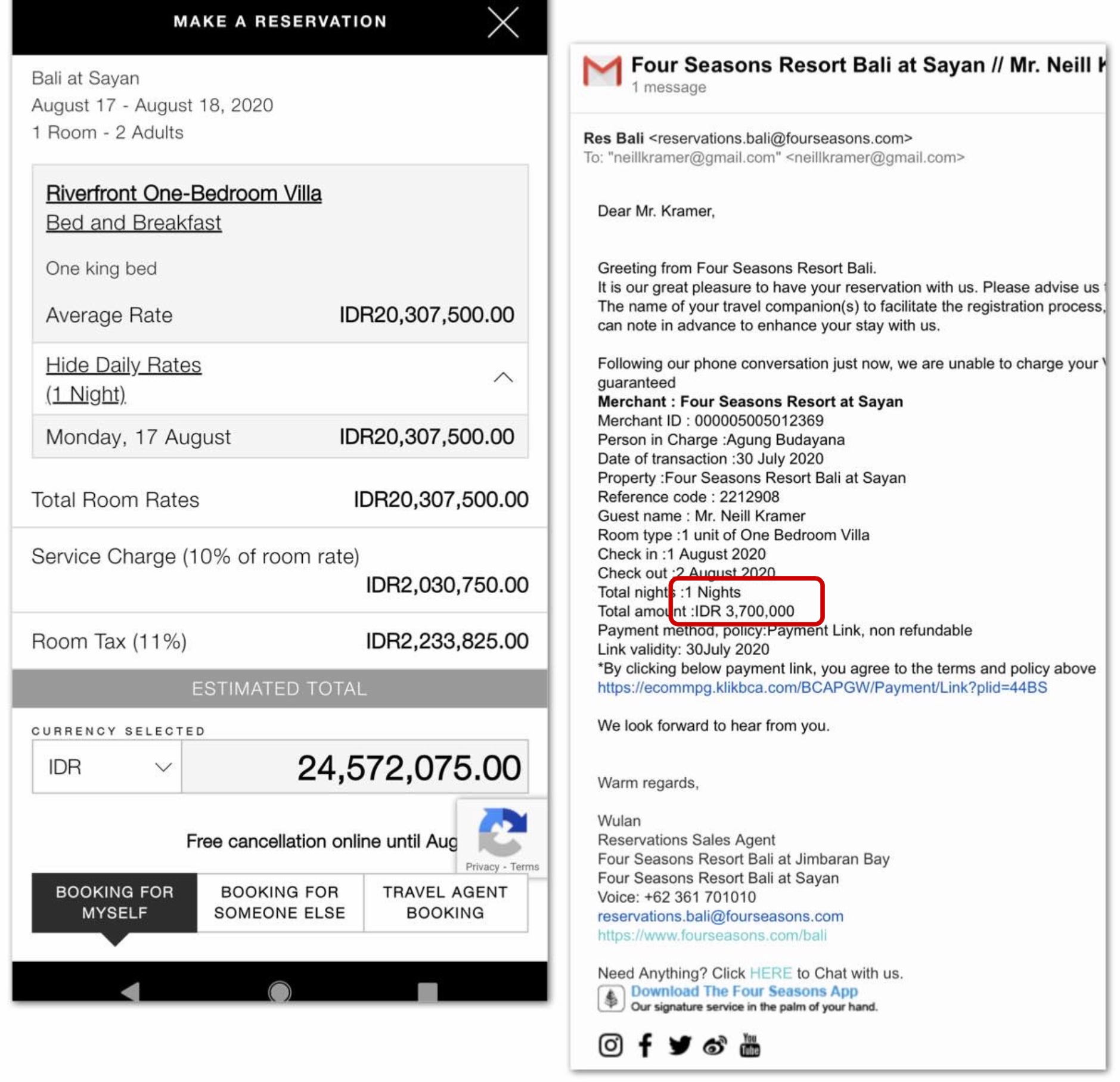Open the Facebook social icon
Viewport: 1120px width, 1082px height.
[x=645, y=1045]
